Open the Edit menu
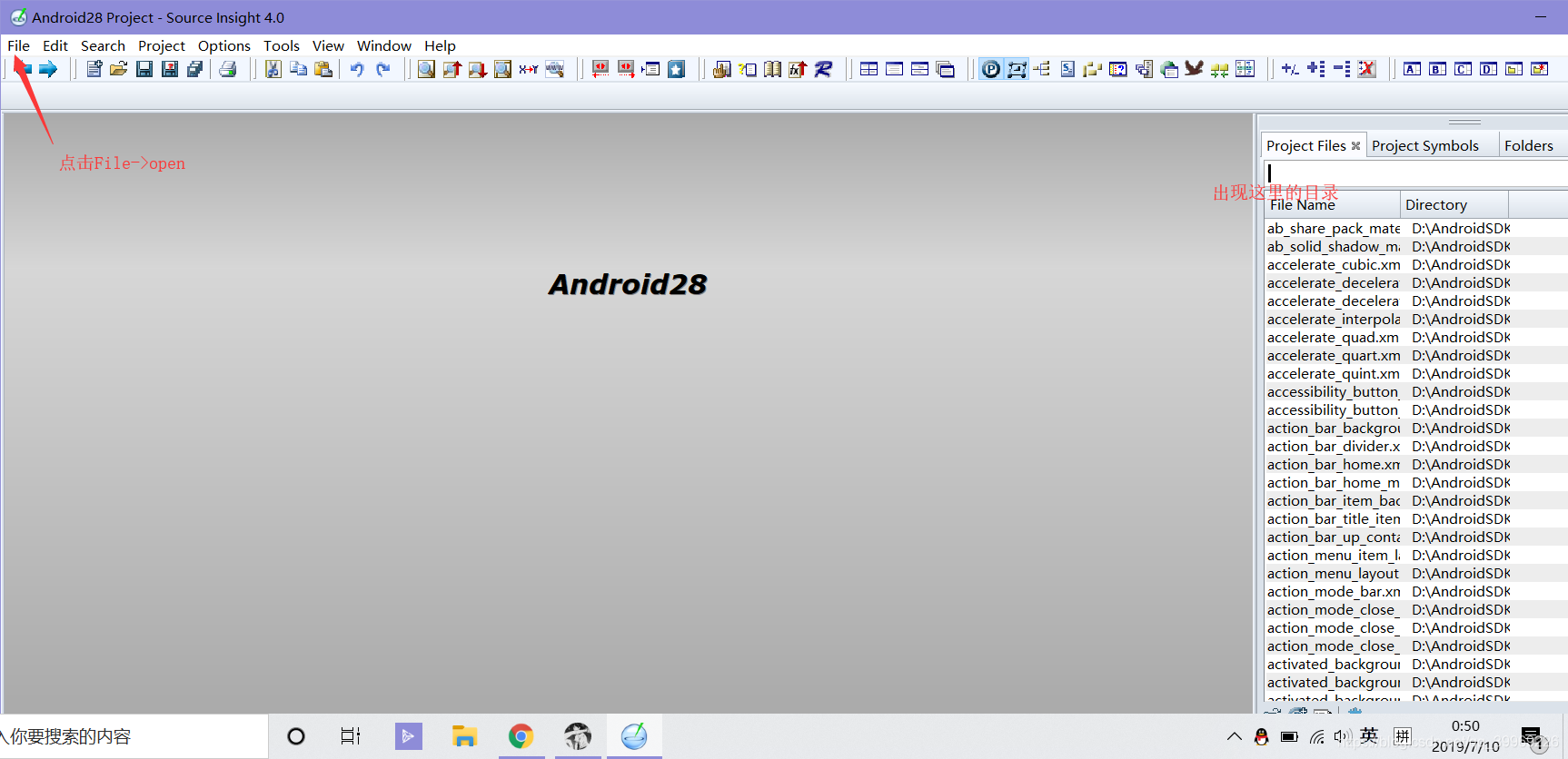1568x759 pixels. tap(55, 45)
